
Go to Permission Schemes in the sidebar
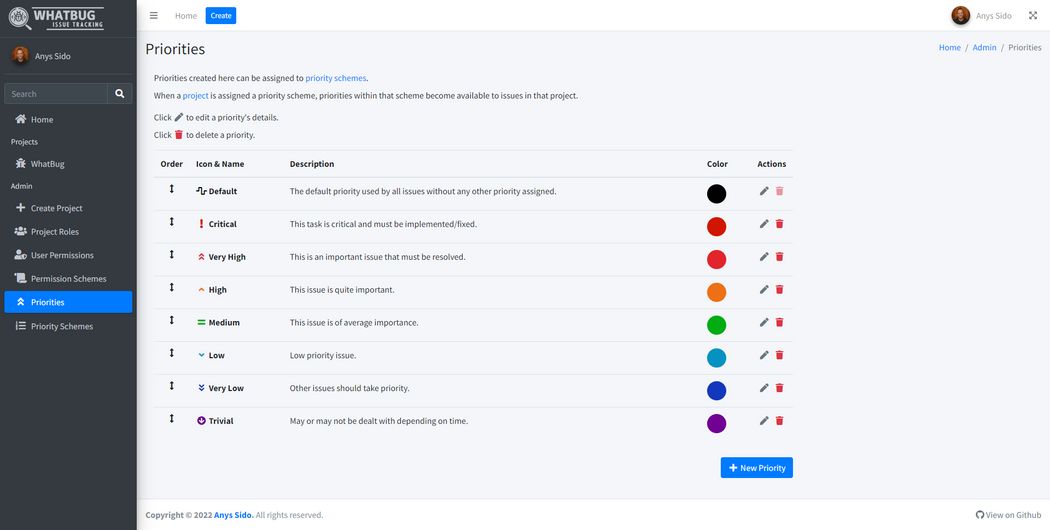pyautogui.click(x=68, y=279)
